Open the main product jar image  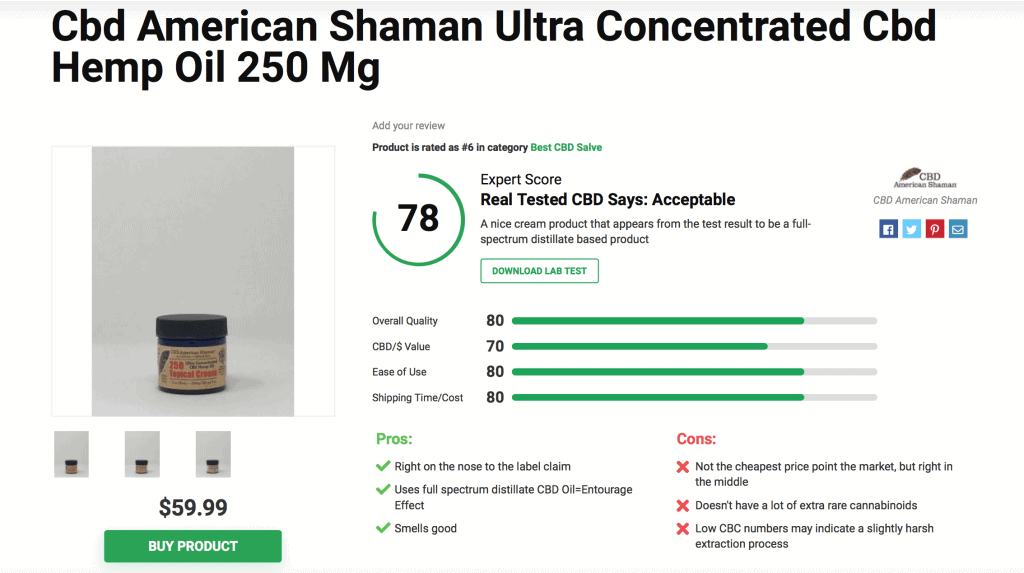click(193, 281)
